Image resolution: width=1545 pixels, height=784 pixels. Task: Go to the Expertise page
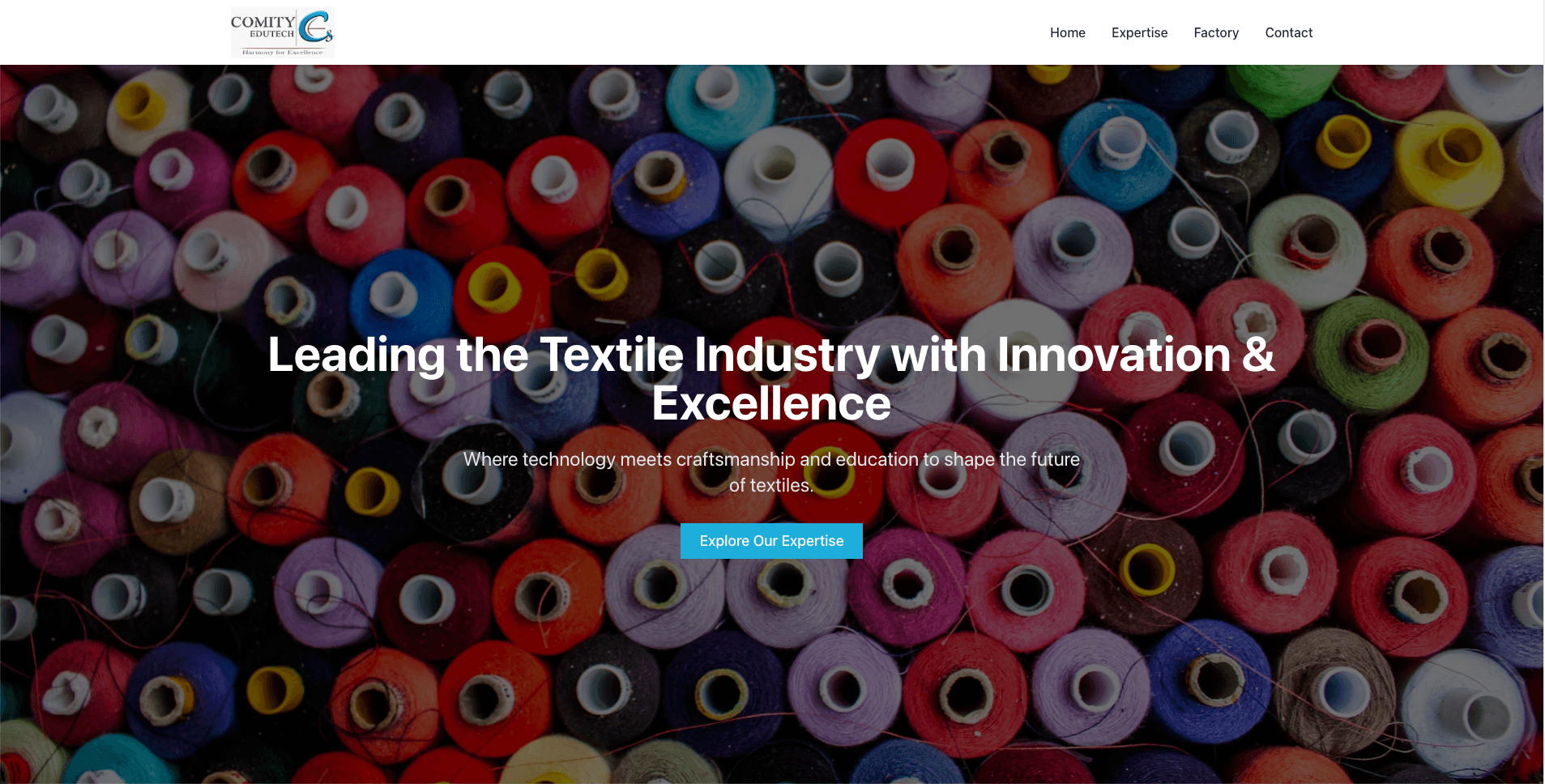tap(1139, 32)
